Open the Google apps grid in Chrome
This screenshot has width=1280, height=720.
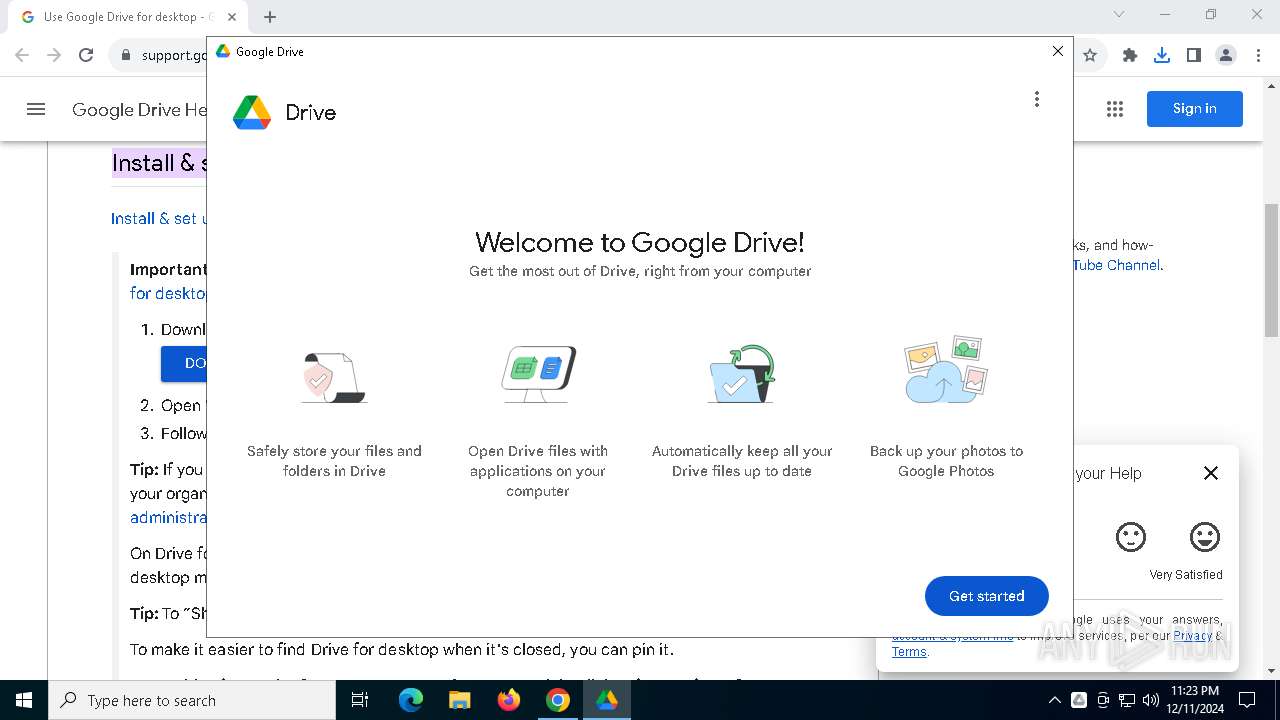pyautogui.click(x=1115, y=109)
